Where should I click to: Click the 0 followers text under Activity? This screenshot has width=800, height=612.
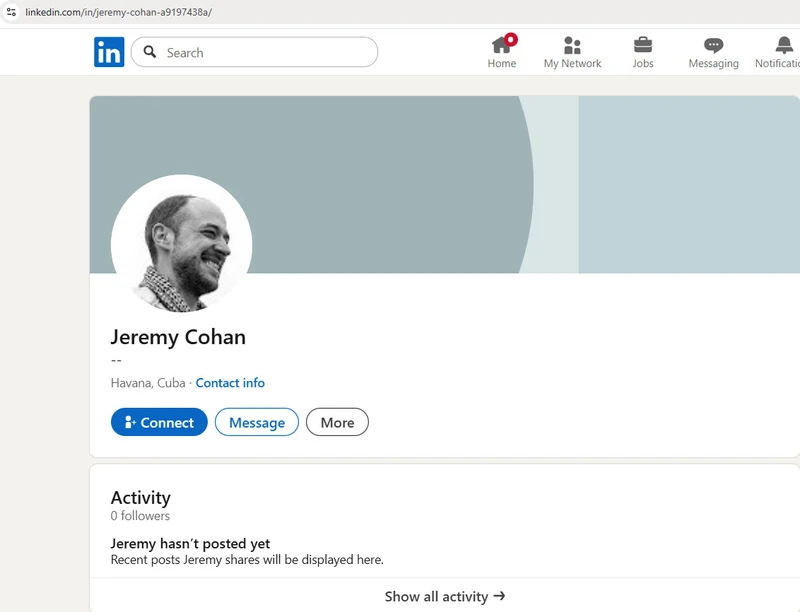140,516
